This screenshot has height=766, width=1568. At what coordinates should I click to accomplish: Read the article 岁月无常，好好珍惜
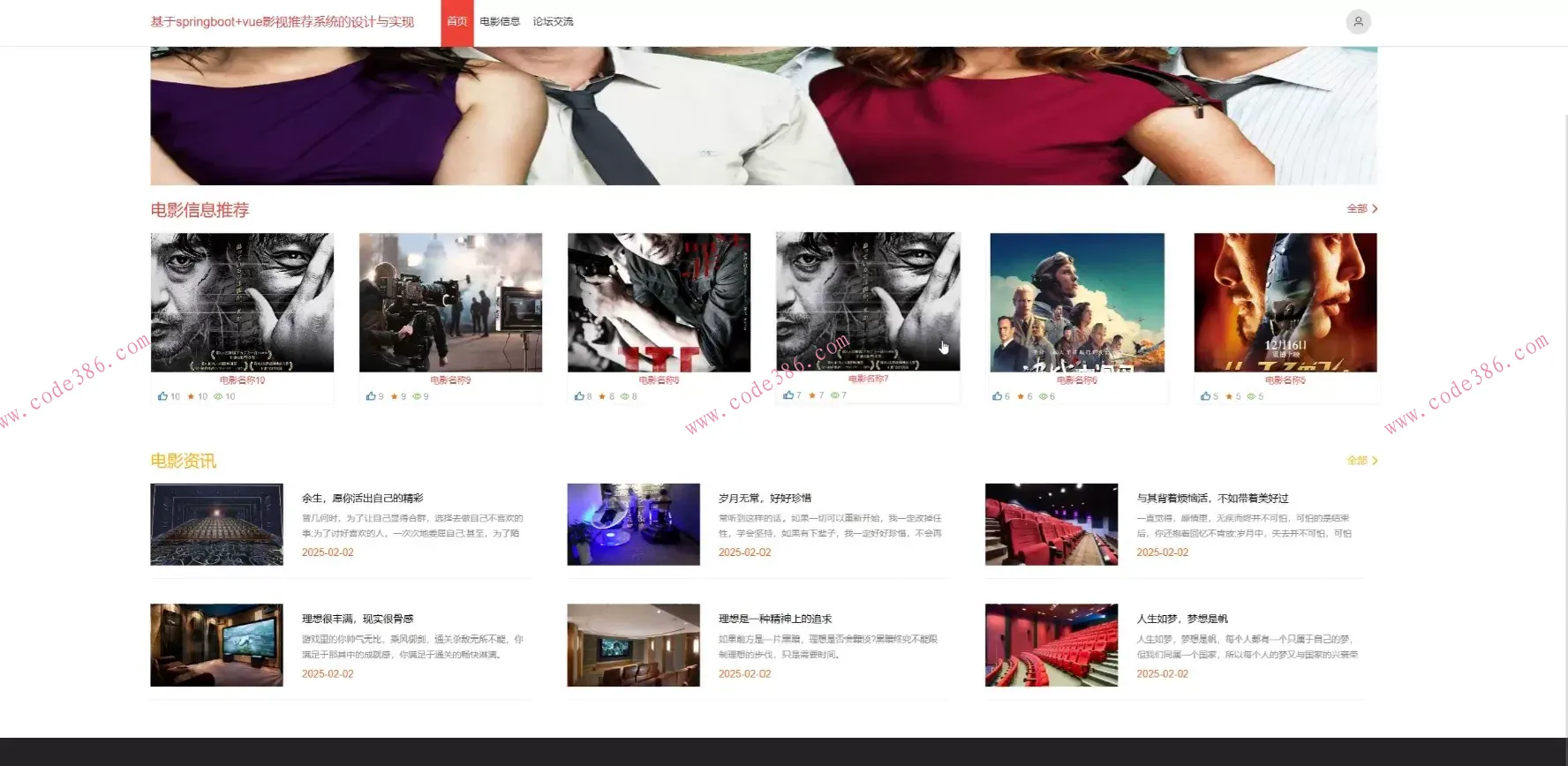pos(765,499)
